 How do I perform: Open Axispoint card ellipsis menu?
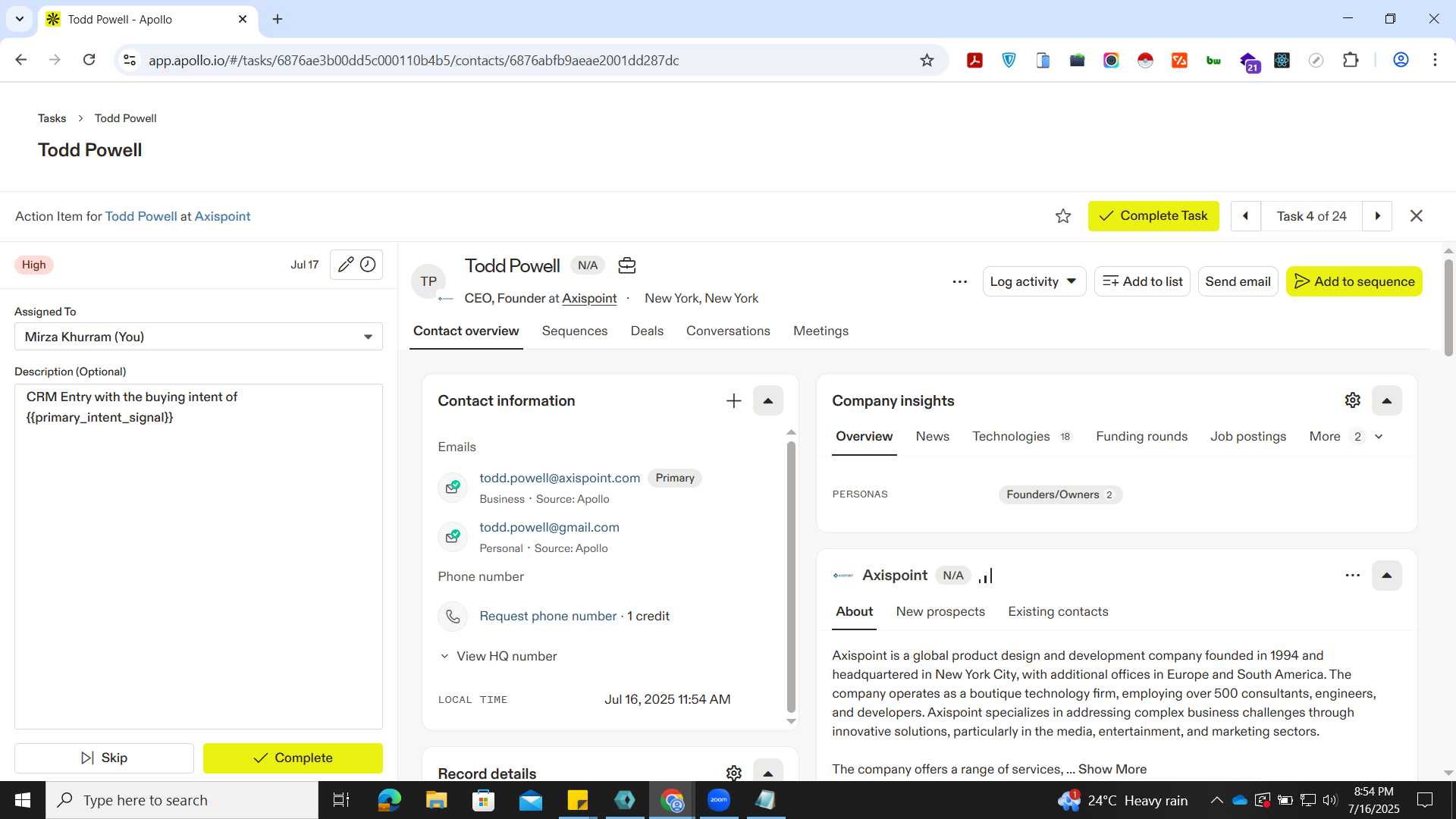coord(1352,576)
